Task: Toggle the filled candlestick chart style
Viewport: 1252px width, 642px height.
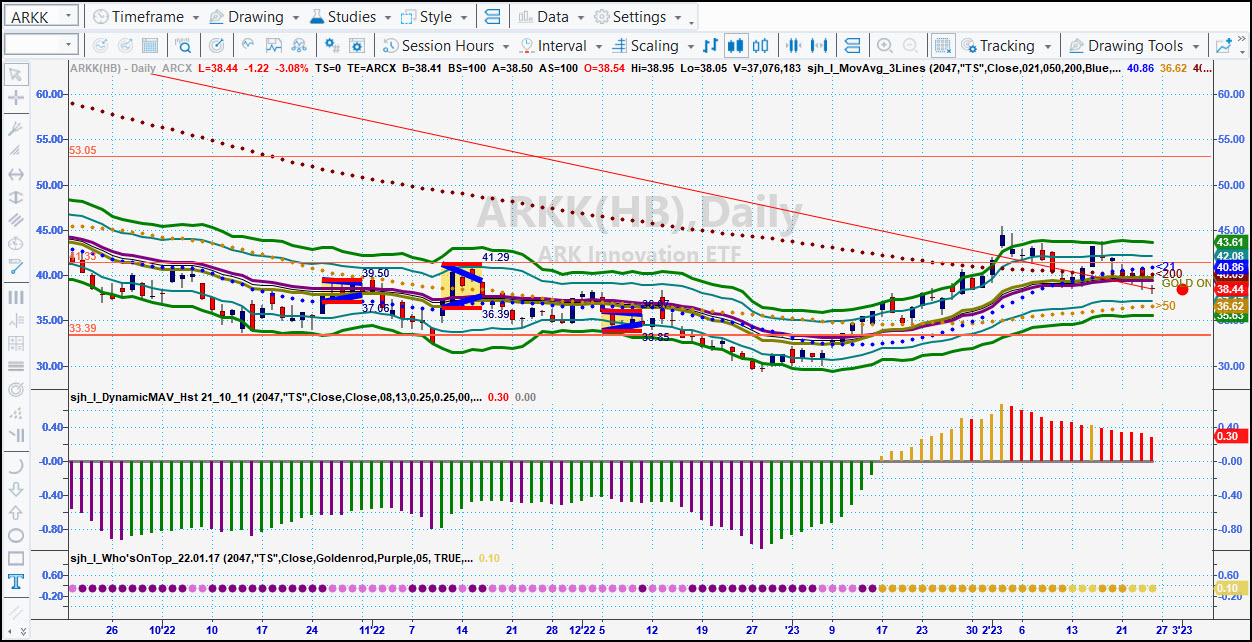Action: [x=737, y=45]
